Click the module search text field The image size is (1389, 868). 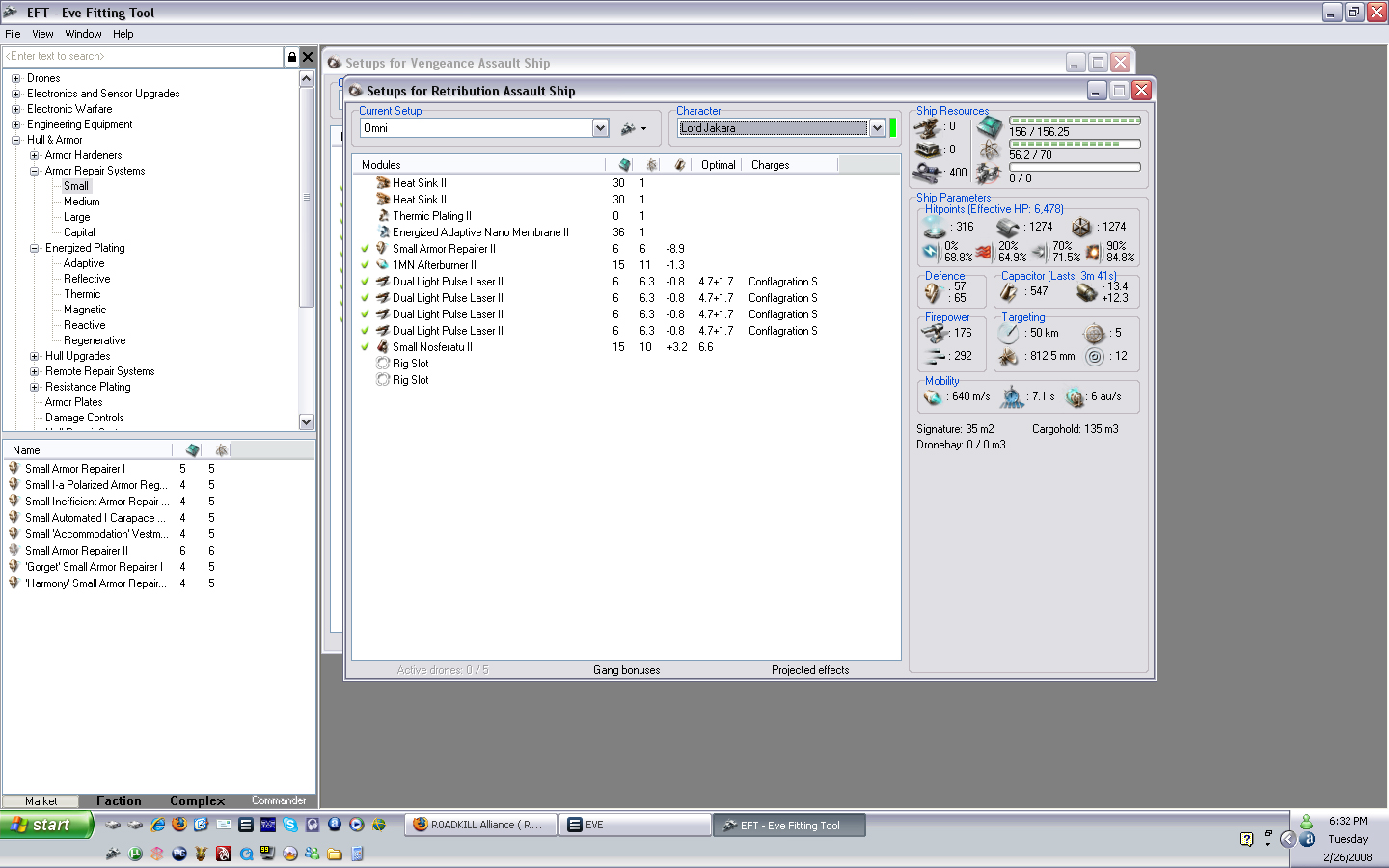(145, 57)
